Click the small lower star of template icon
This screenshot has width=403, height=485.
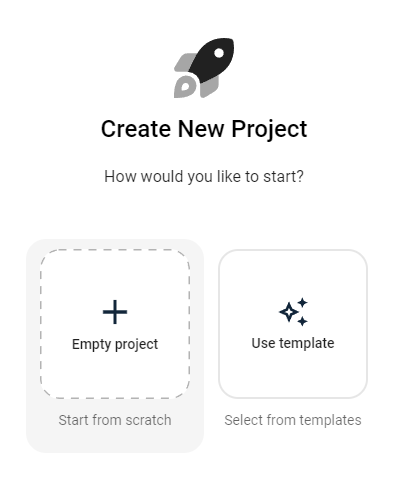pyautogui.click(x=302, y=322)
